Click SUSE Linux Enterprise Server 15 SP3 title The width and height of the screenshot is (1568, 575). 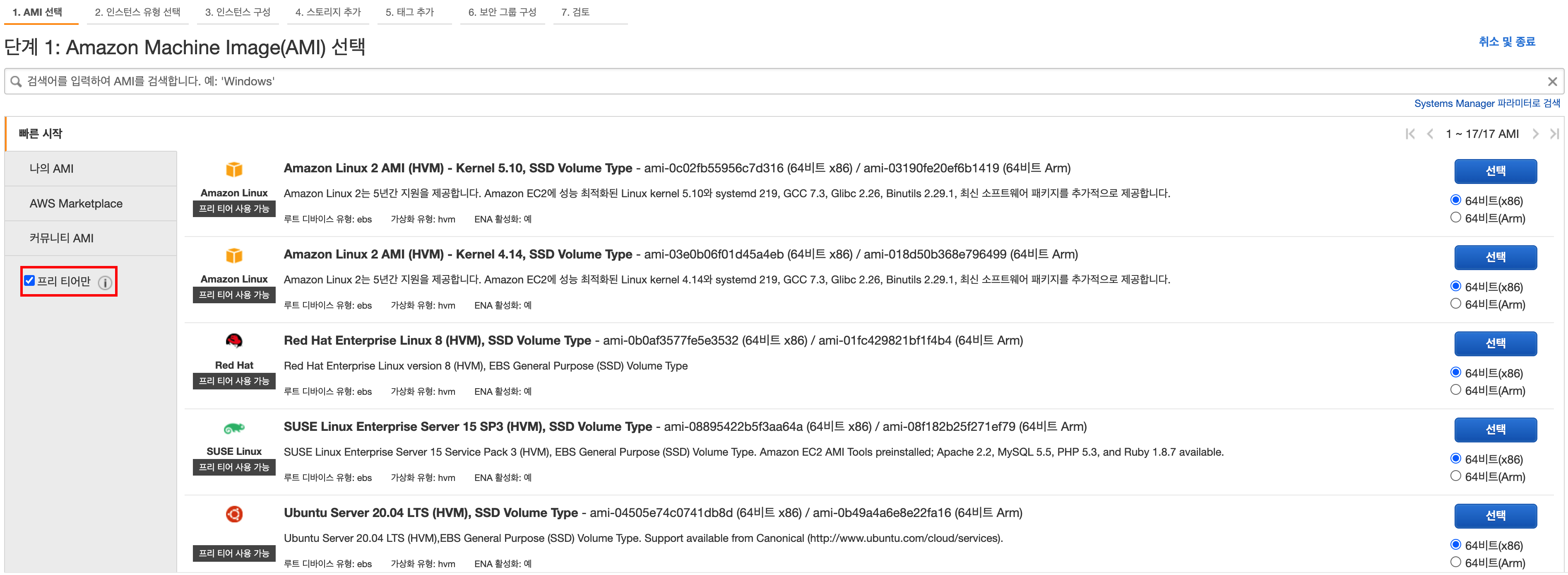coord(467,427)
